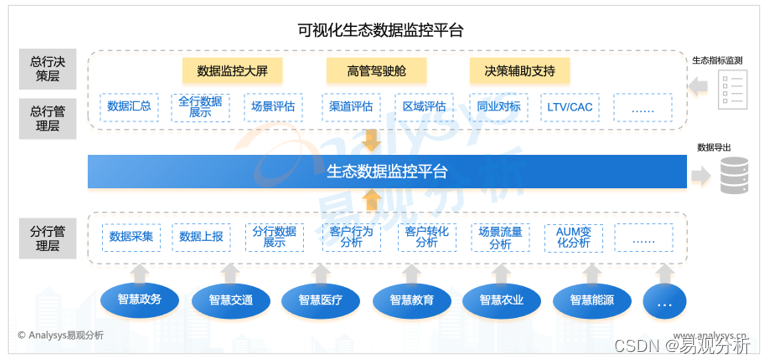Open the 智慧交通 ellipse
Viewport: 766px width, 364px height.
click(231, 300)
